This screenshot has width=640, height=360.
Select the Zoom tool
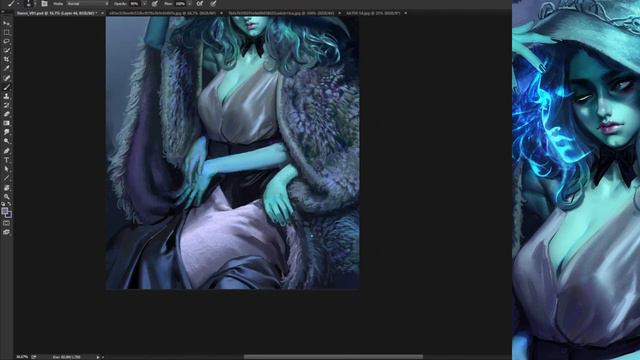point(7,196)
